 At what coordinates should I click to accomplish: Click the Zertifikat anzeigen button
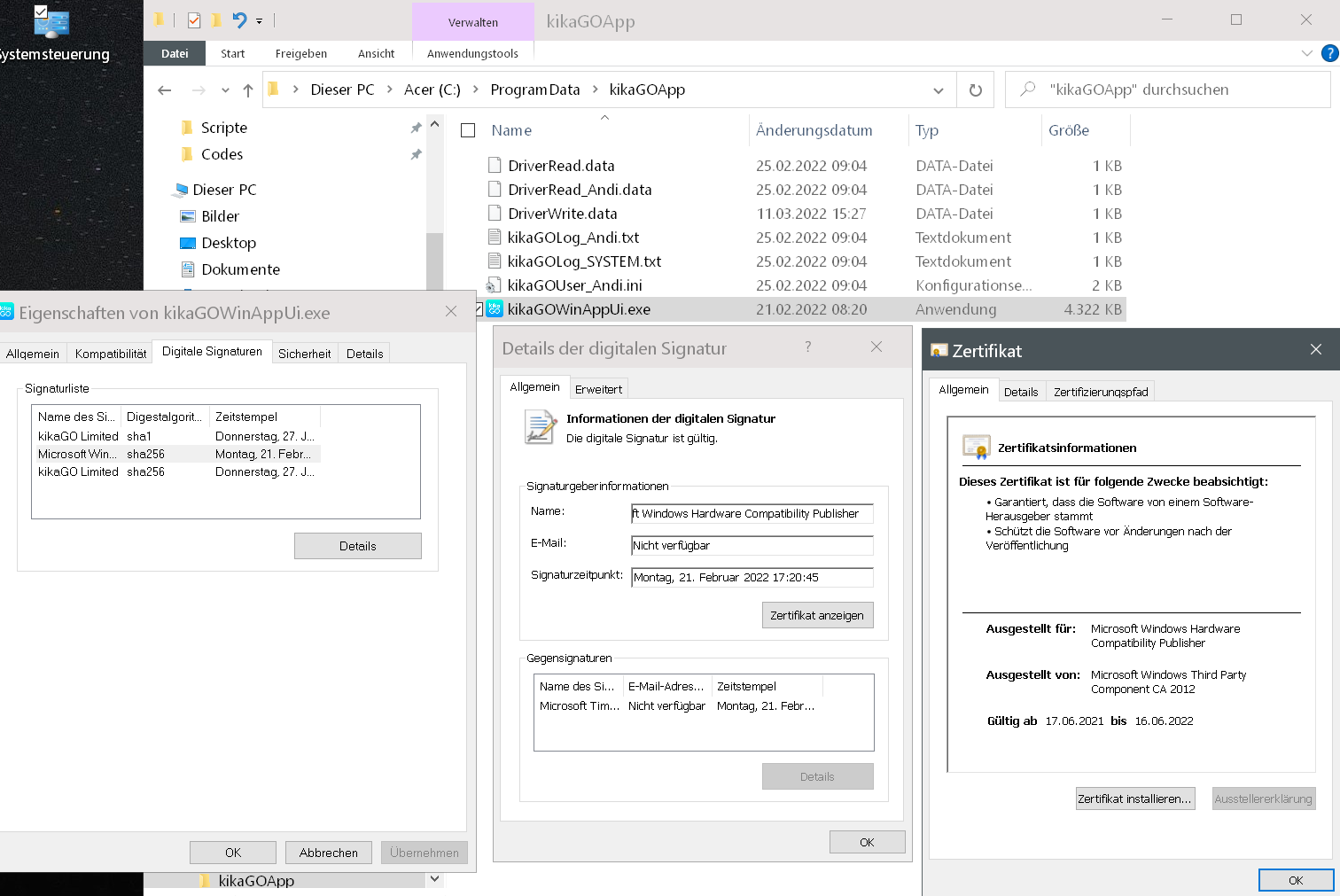pos(816,615)
